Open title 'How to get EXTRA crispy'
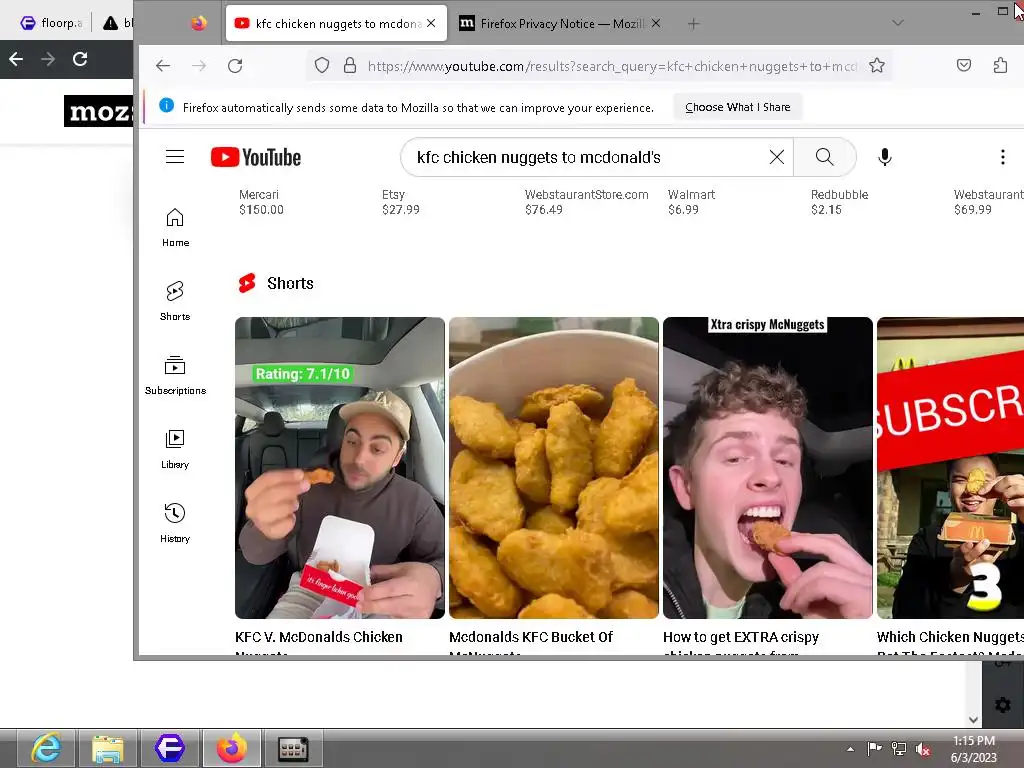The width and height of the screenshot is (1024, 768). (x=741, y=637)
